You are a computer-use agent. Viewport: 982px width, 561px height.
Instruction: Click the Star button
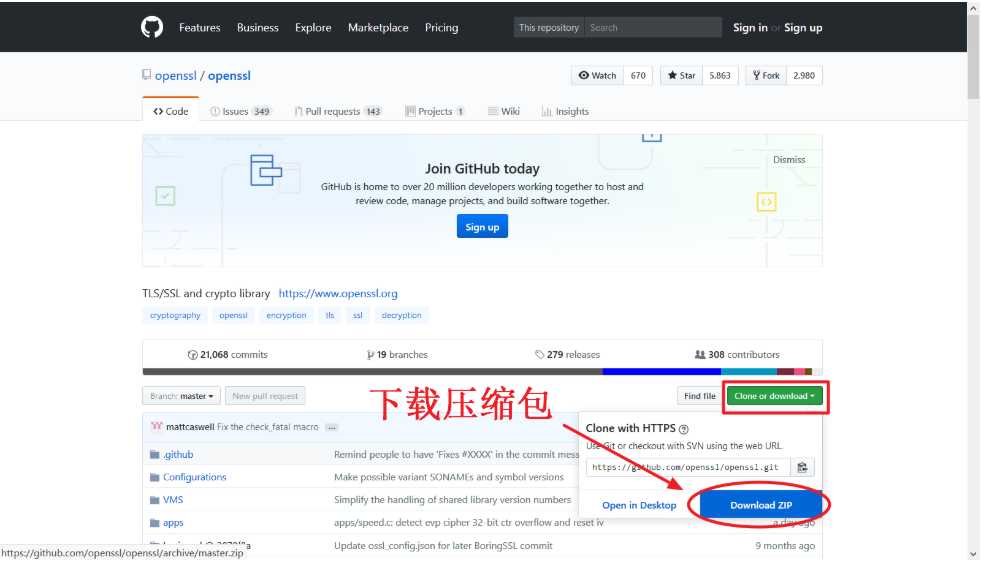(x=681, y=75)
